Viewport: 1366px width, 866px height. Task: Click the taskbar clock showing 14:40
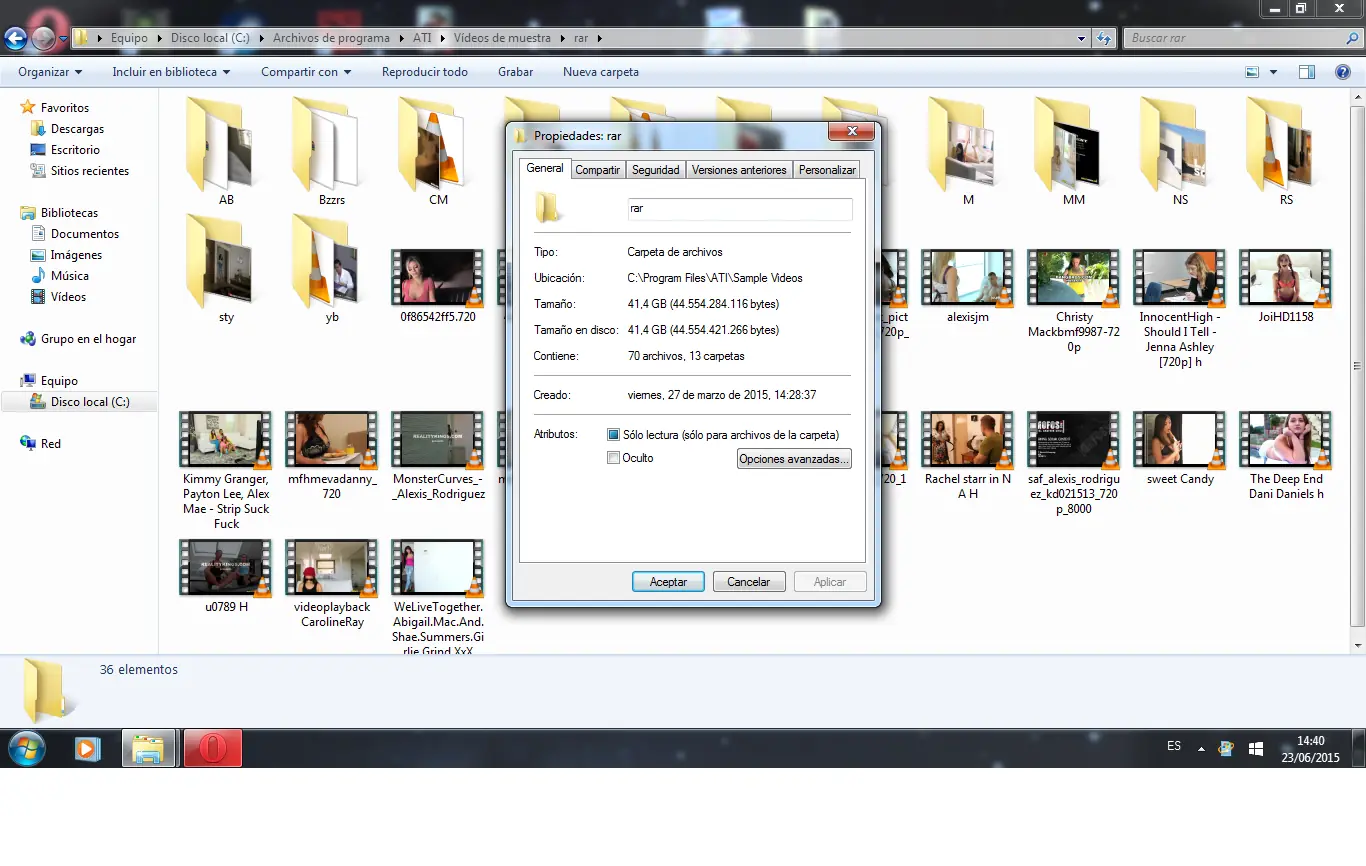(1310, 749)
